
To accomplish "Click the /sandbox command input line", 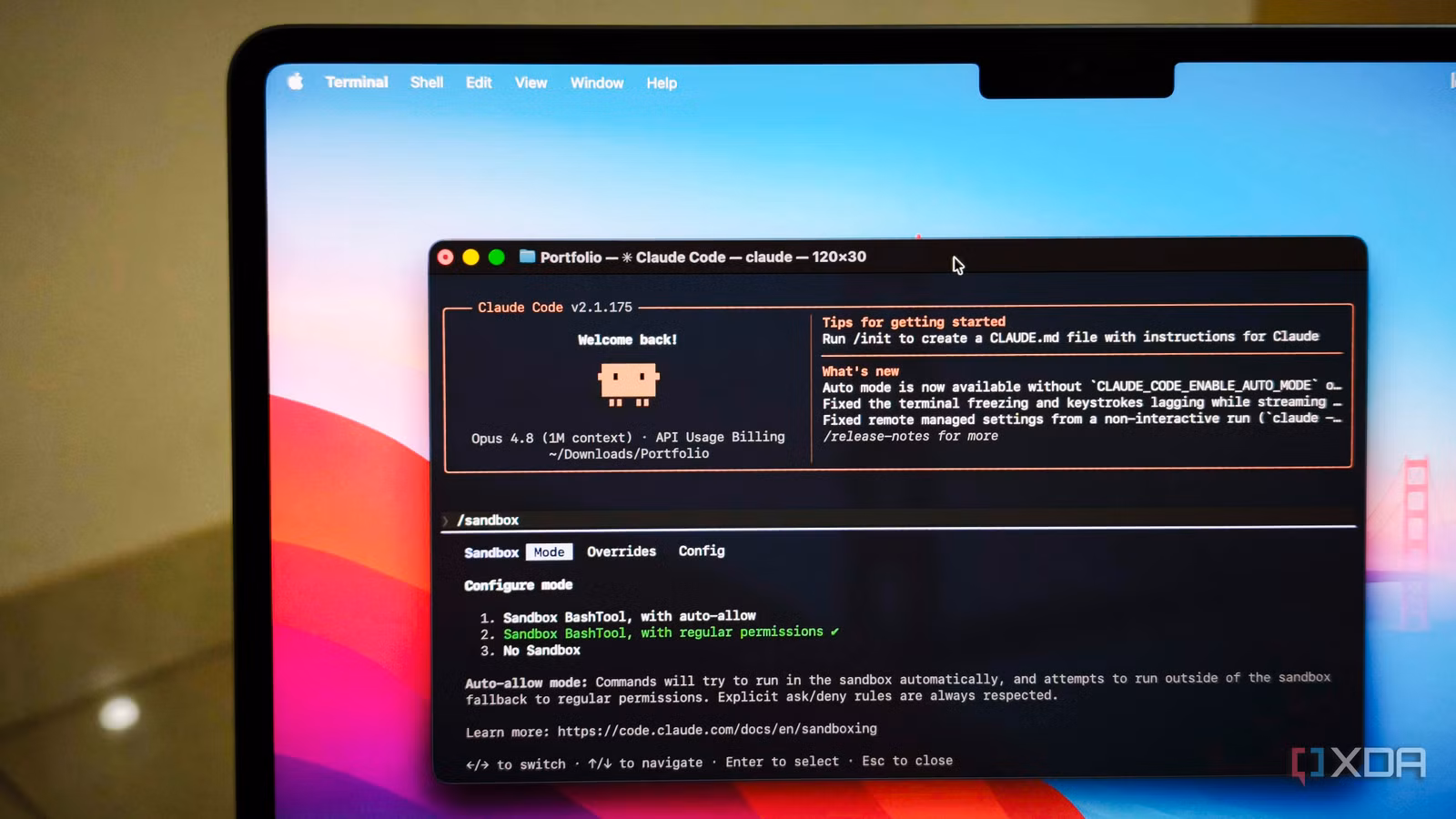I will (x=899, y=520).
